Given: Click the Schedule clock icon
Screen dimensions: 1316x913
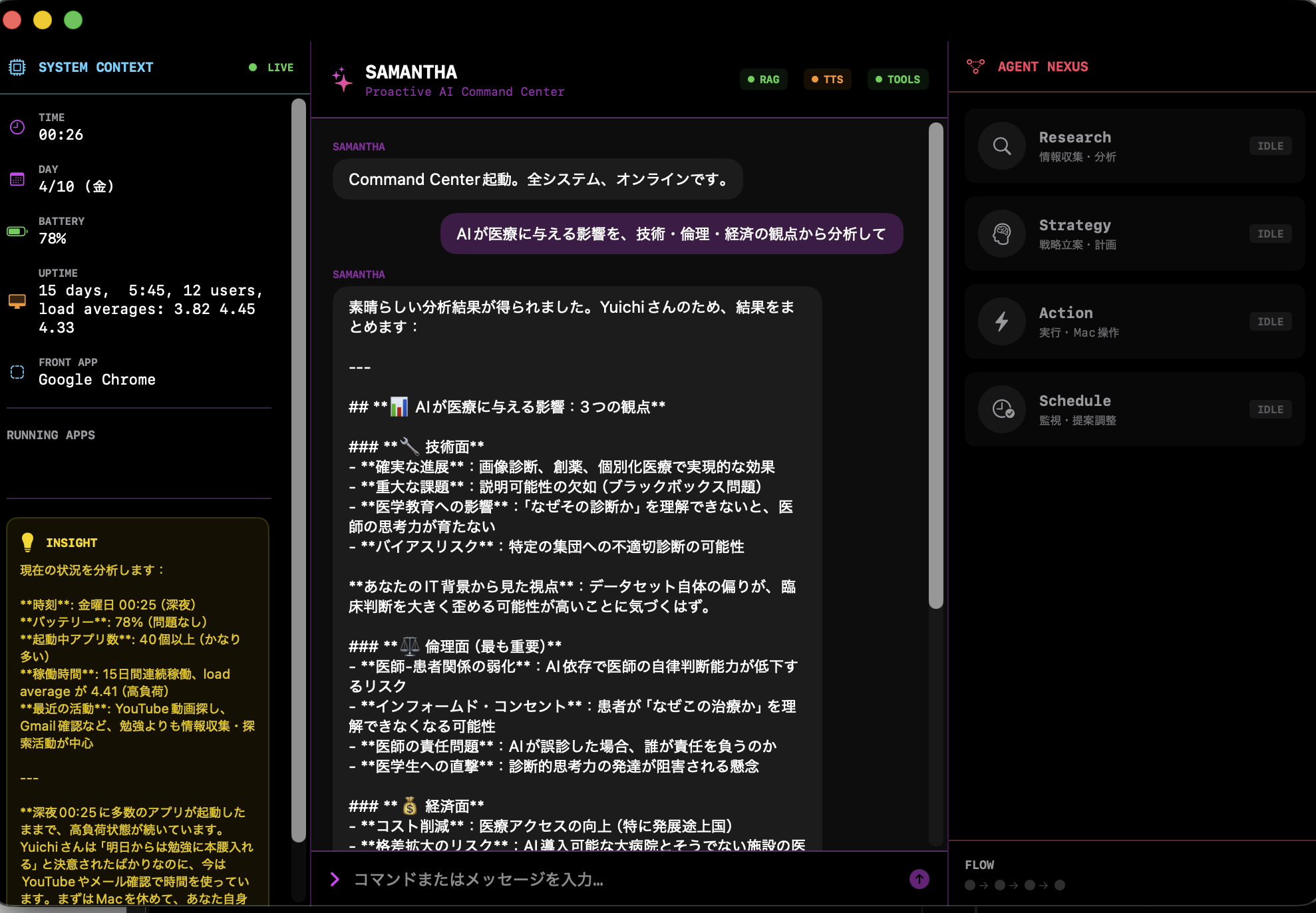Looking at the screenshot, I should point(1002,409).
